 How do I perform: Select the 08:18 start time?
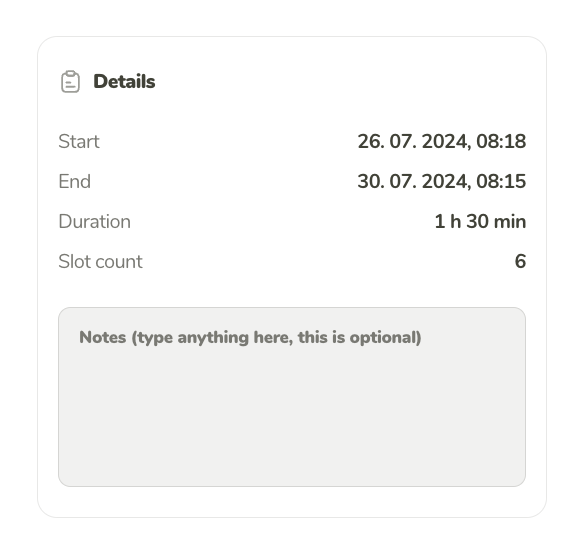click(501, 141)
